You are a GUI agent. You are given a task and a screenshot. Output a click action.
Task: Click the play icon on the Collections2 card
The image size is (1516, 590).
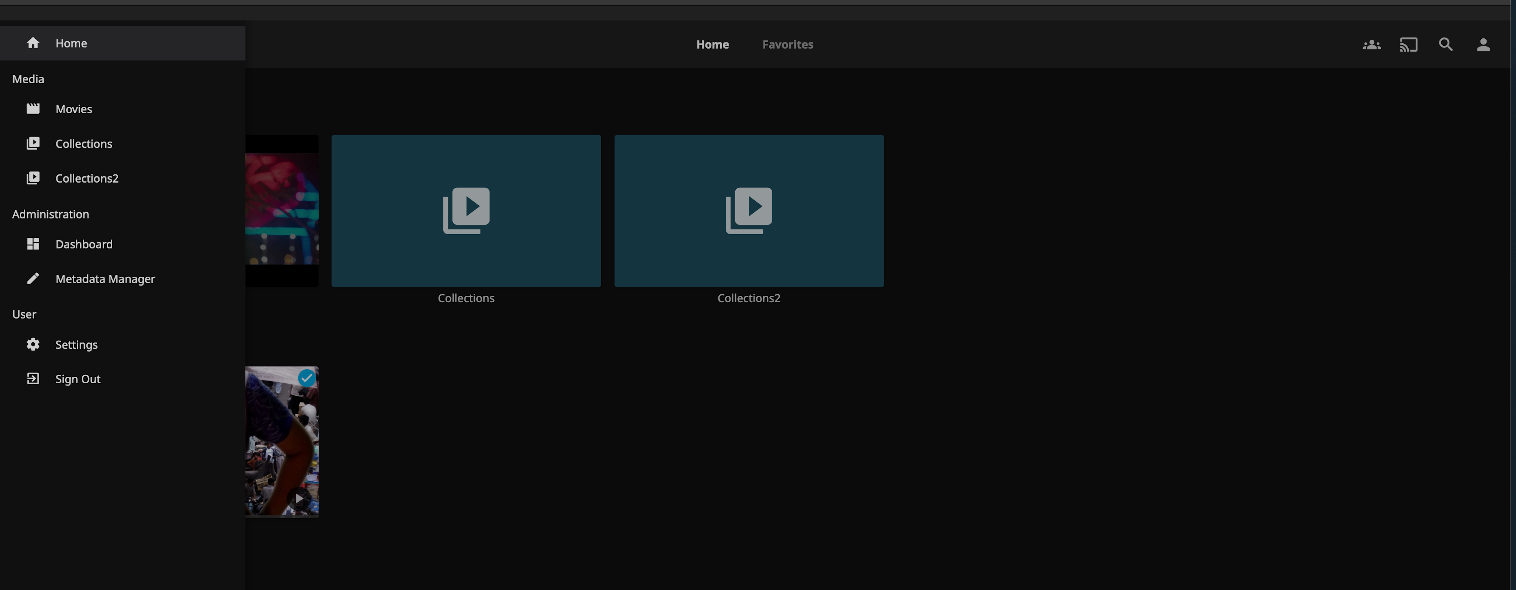click(749, 211)
